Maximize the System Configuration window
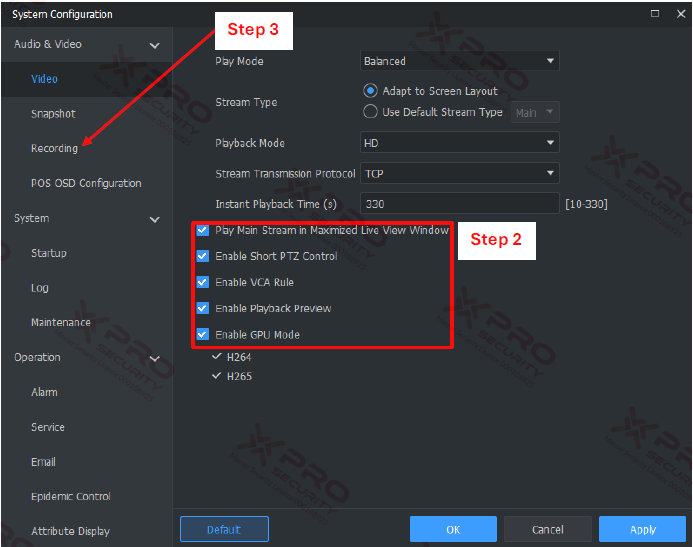Viewport: 693px width, 547px height. 655,14
